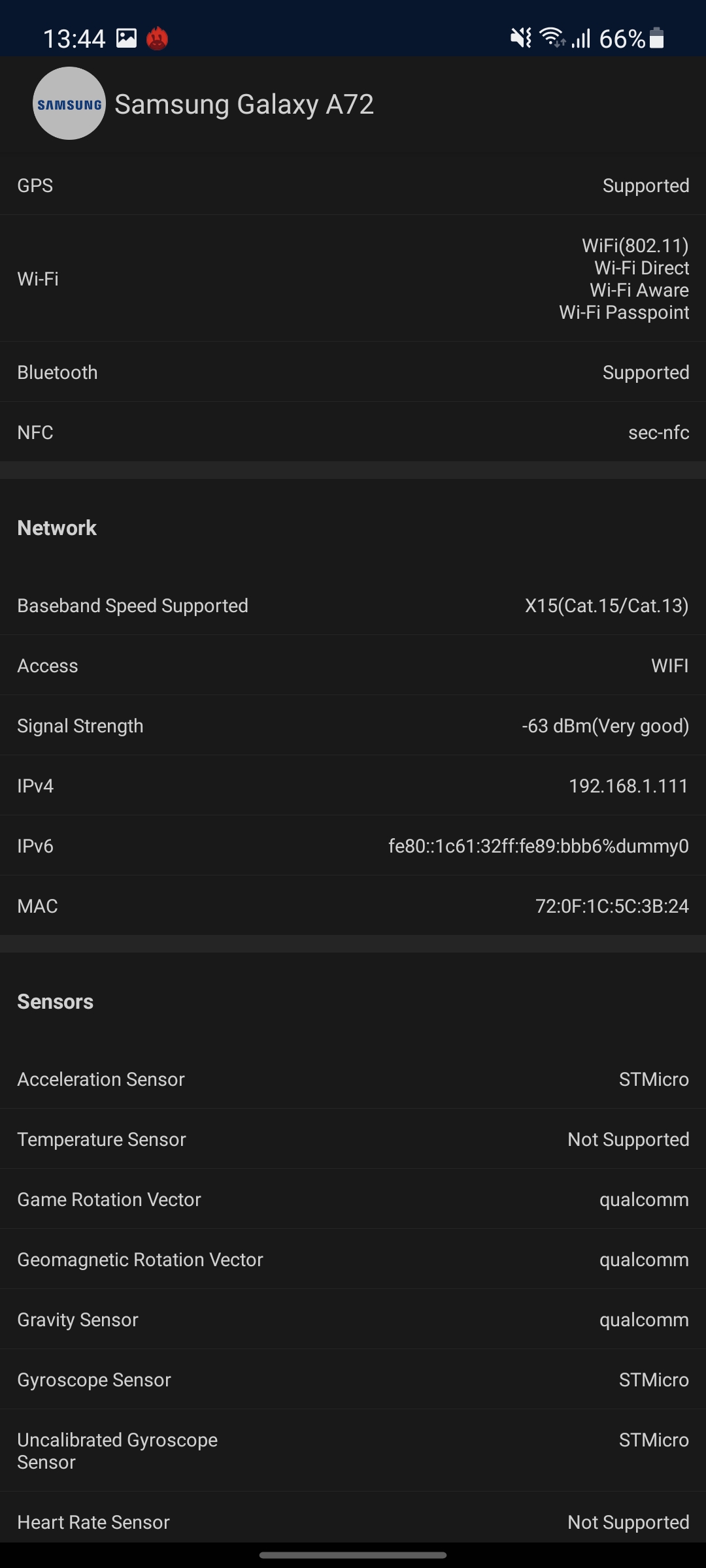Tap the gallery image status icon
This screenshot has width=706, height=1568.
point(126,39)
